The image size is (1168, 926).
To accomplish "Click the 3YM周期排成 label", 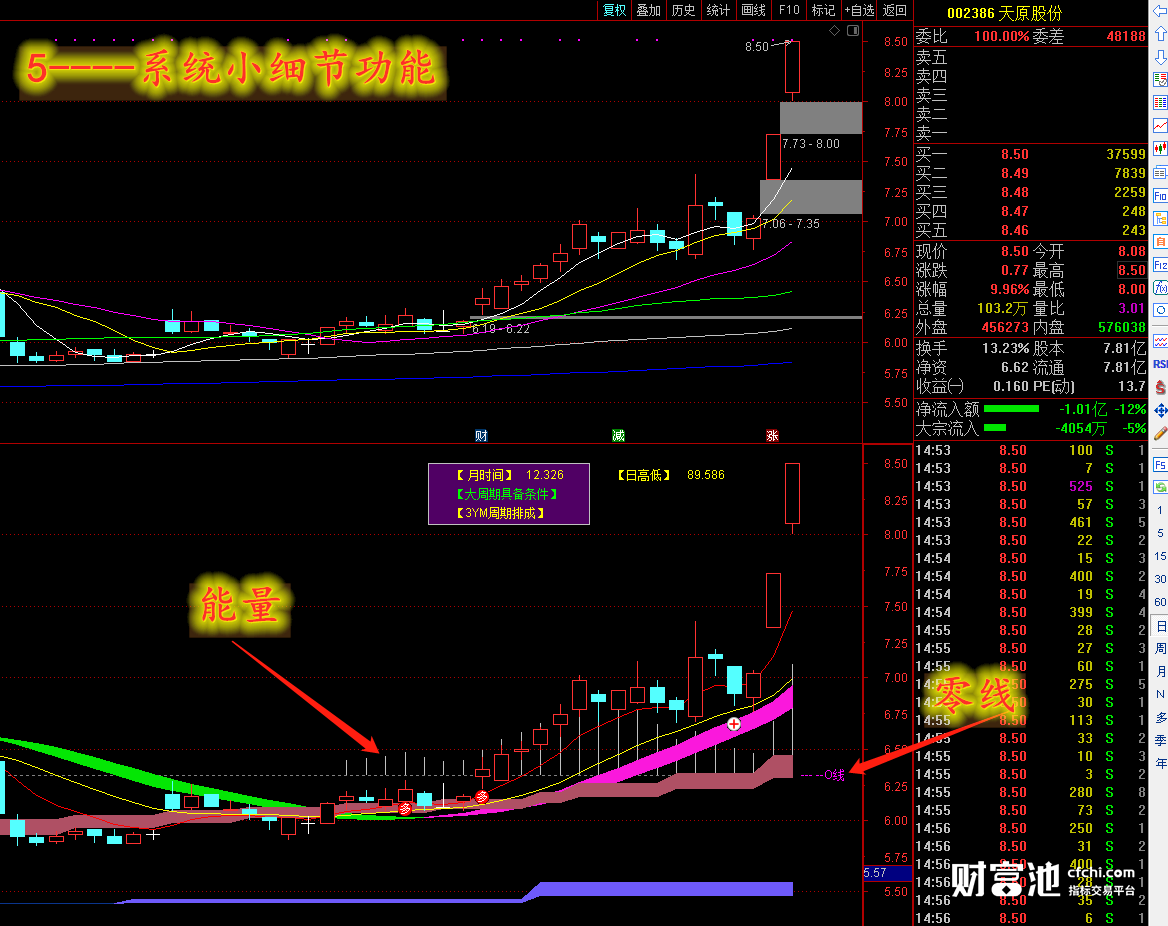I will 500,513.
